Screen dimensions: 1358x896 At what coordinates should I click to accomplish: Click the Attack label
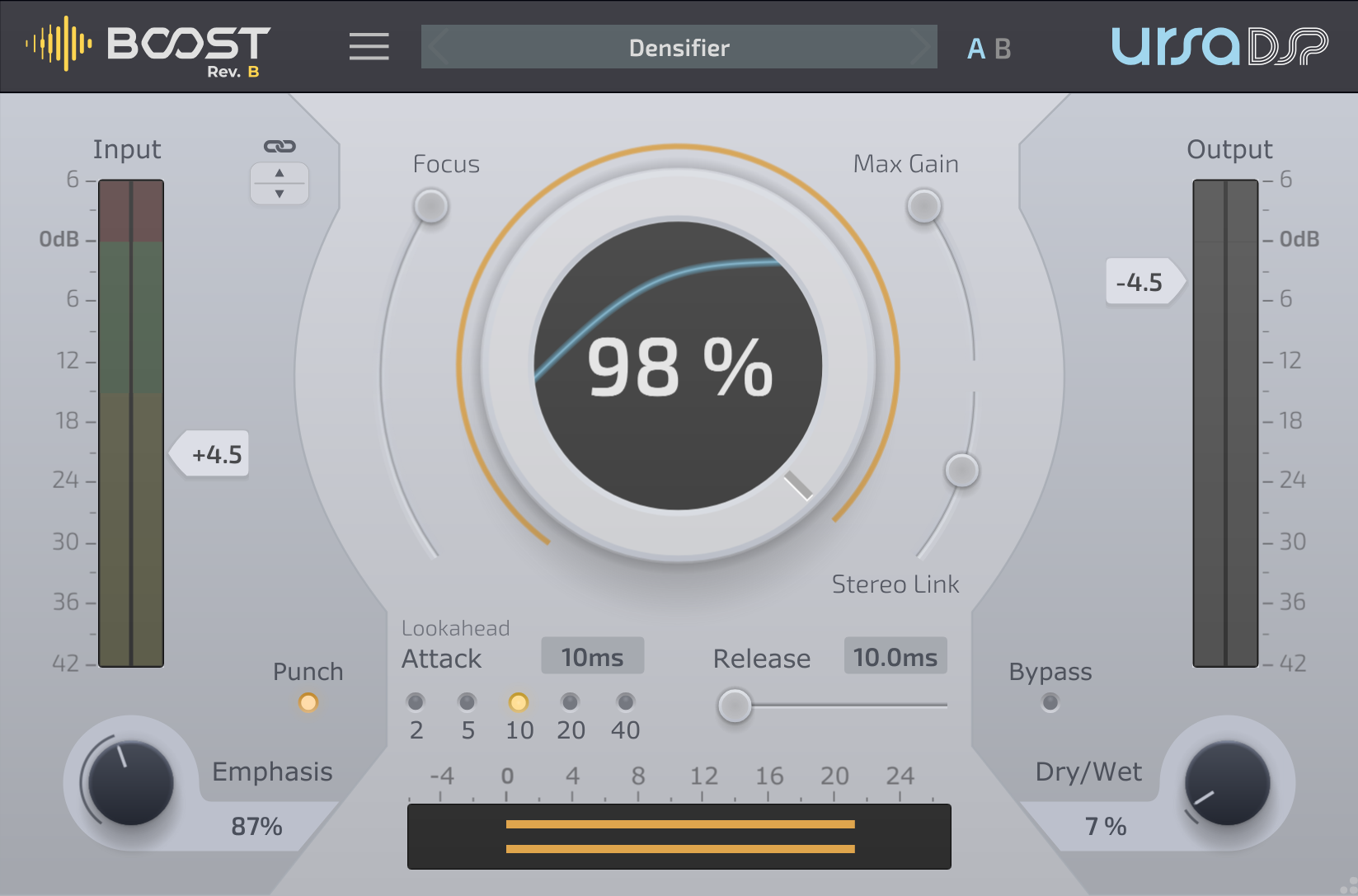441,659
